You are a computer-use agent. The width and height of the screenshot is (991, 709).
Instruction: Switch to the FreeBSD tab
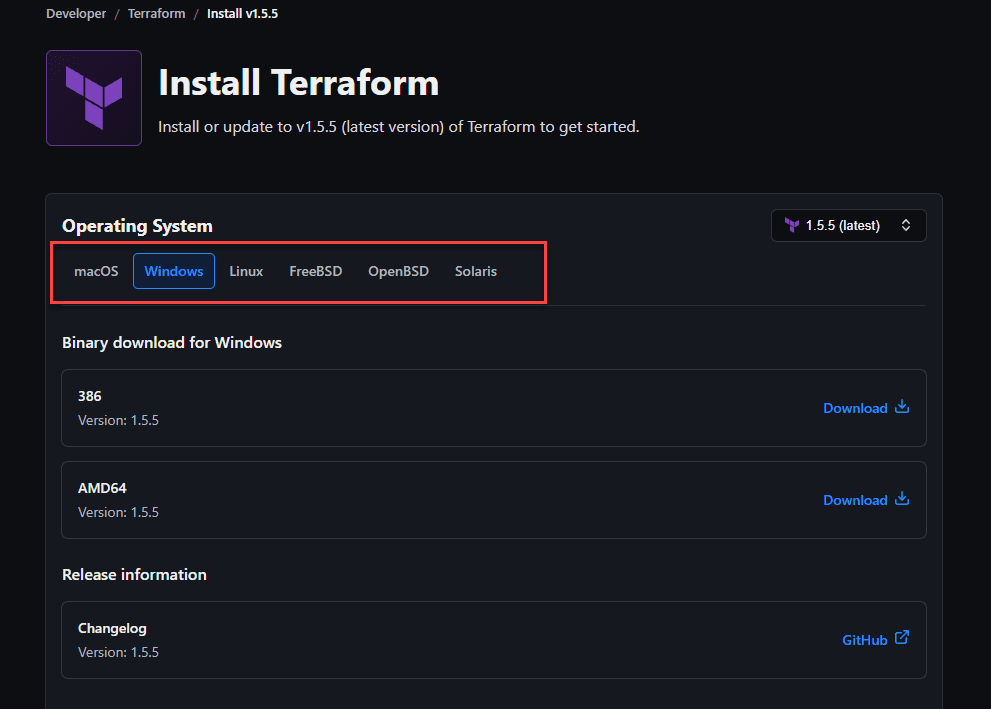pos(315,271)
